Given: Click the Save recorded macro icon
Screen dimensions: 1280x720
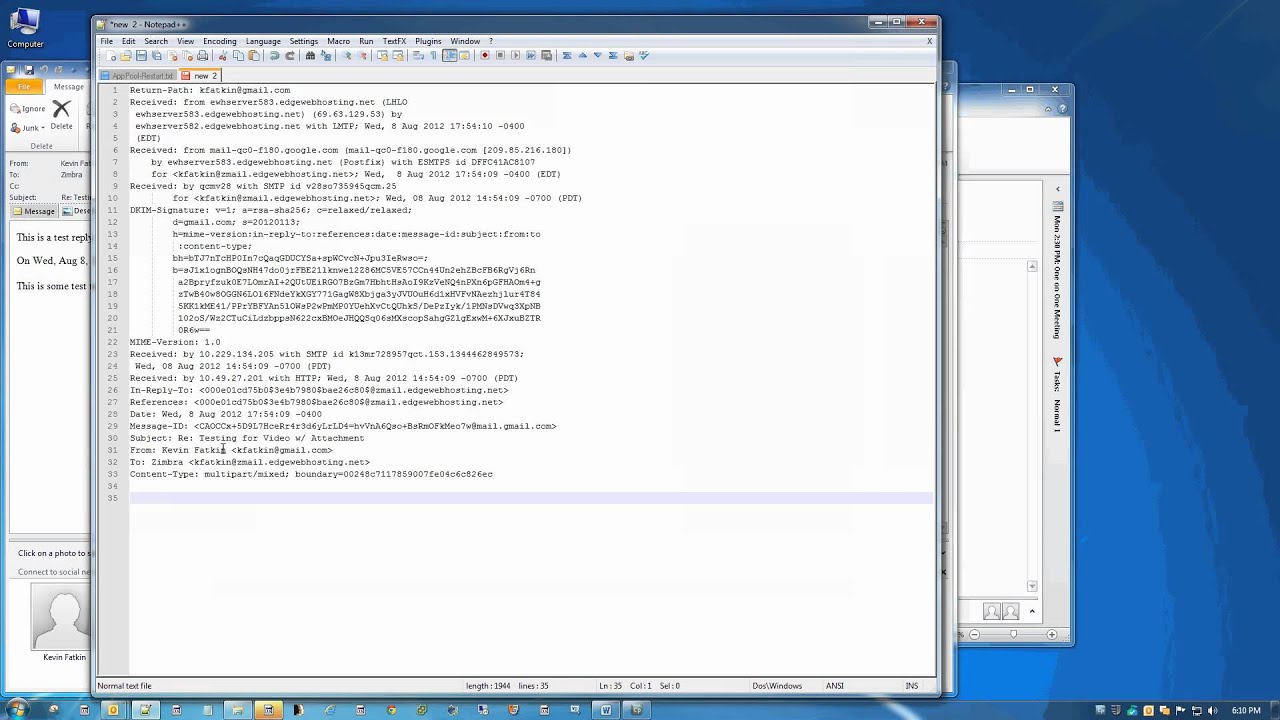Looking at the screenshot, I should pyautogui.click(x=546, y=55).
